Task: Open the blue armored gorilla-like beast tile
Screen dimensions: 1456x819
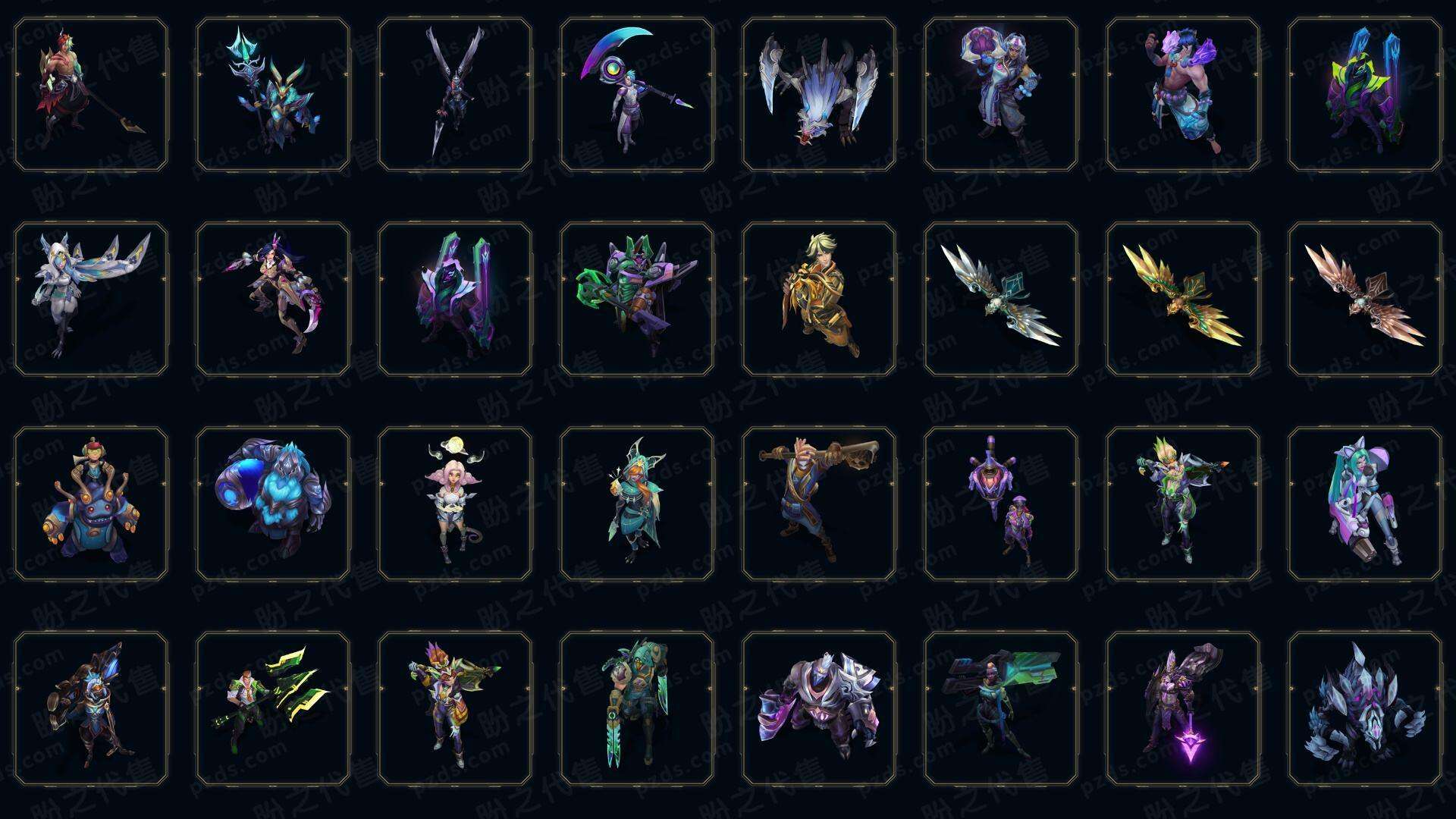Action: point(273,504)
